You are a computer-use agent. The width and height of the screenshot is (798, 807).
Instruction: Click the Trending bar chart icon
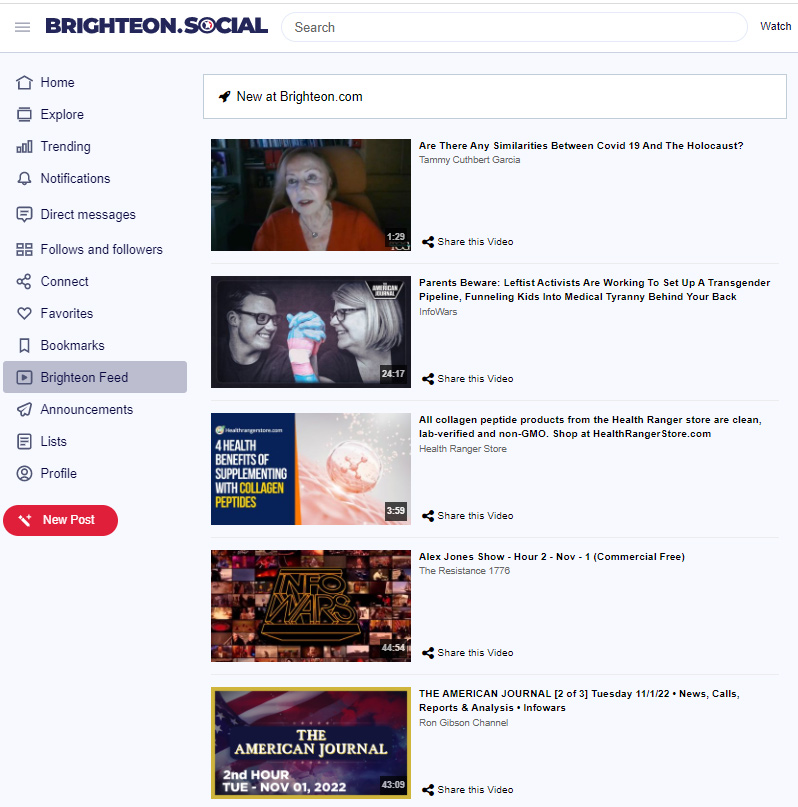[24, 147]
